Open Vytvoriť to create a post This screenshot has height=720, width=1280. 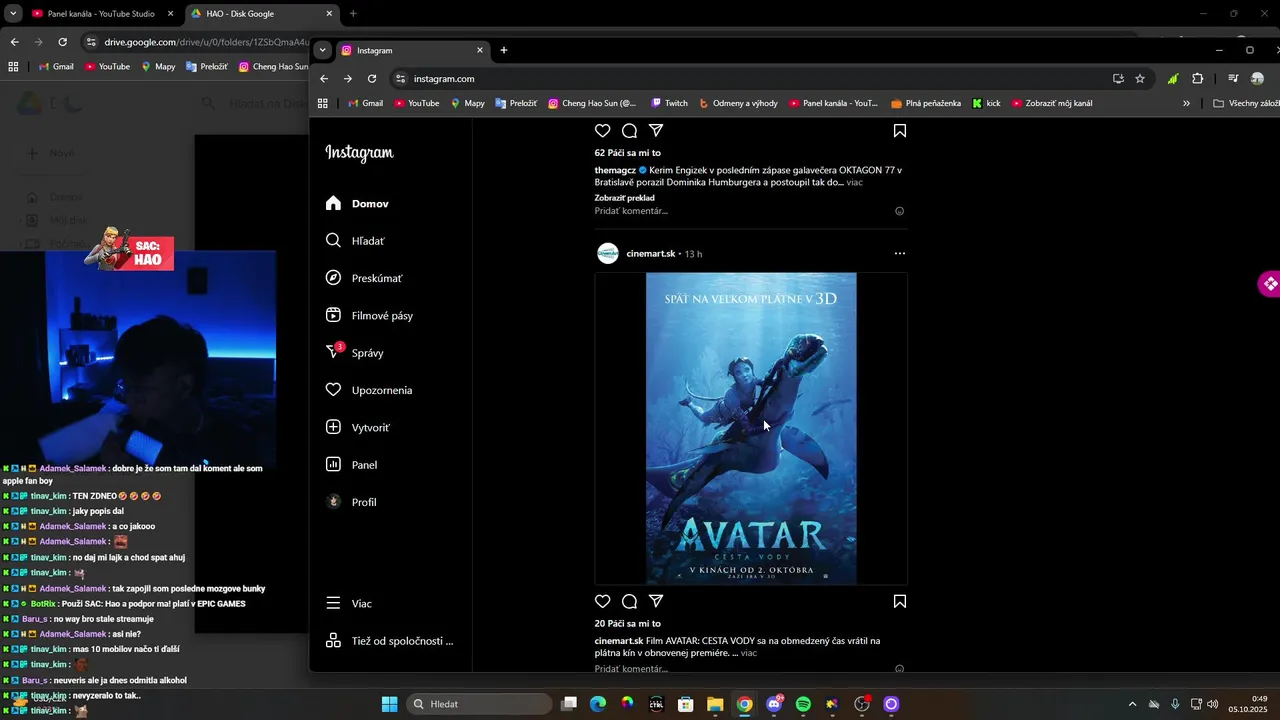pos(358,428)
